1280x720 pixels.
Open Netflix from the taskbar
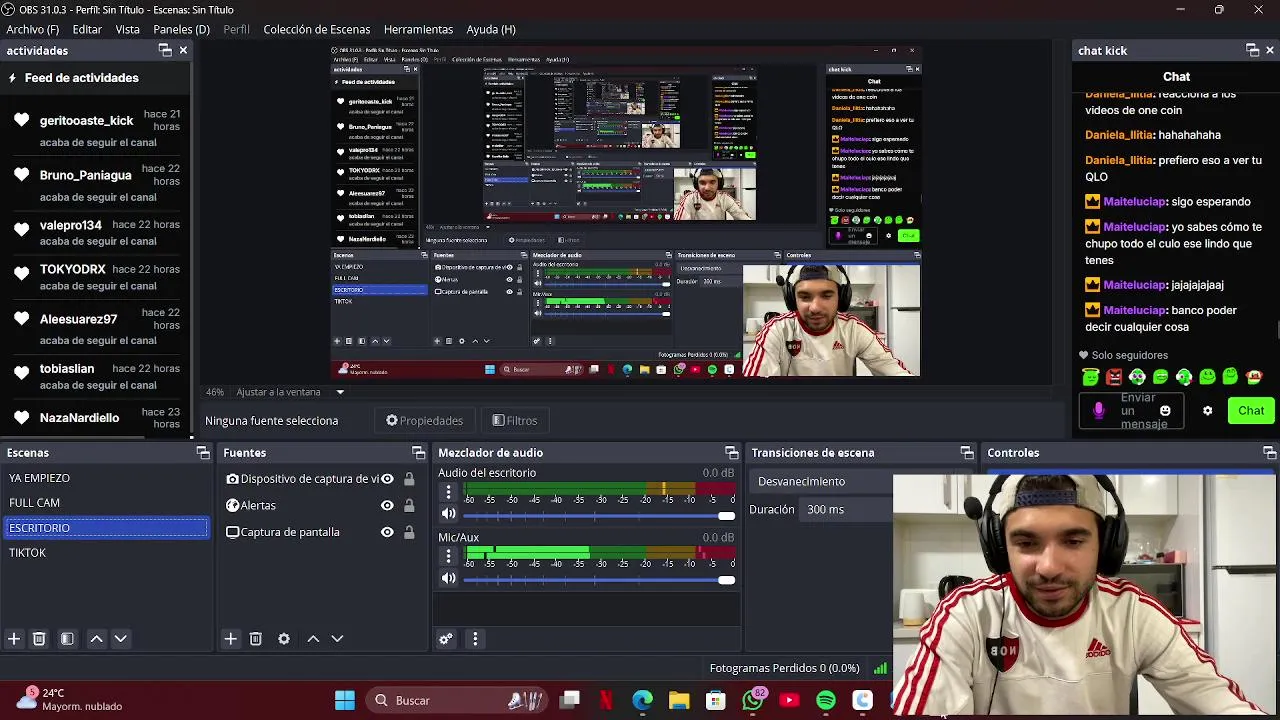(x=606, y=700)
